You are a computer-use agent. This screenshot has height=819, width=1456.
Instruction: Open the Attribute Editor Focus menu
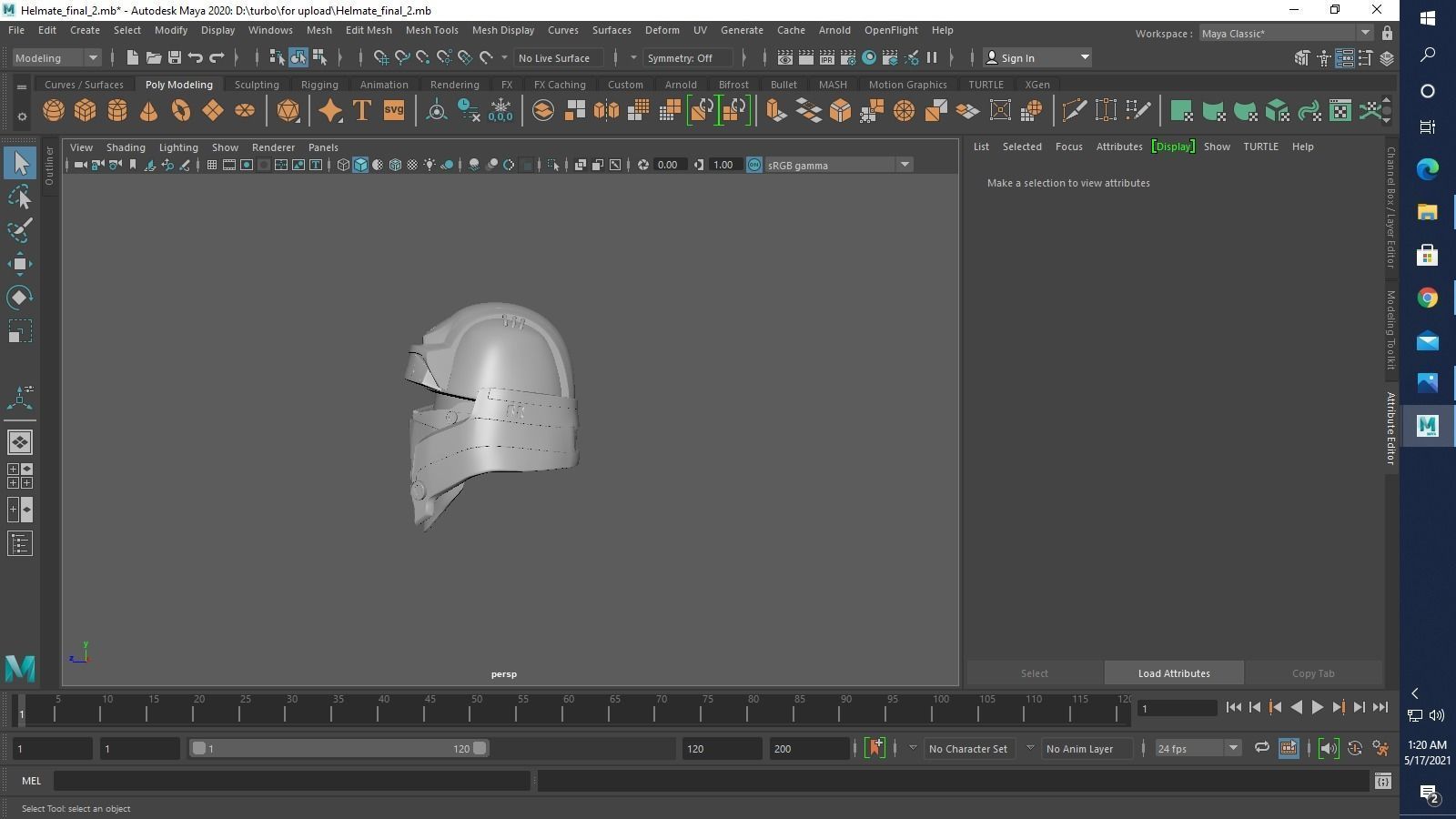click(x=1068, y=147)
